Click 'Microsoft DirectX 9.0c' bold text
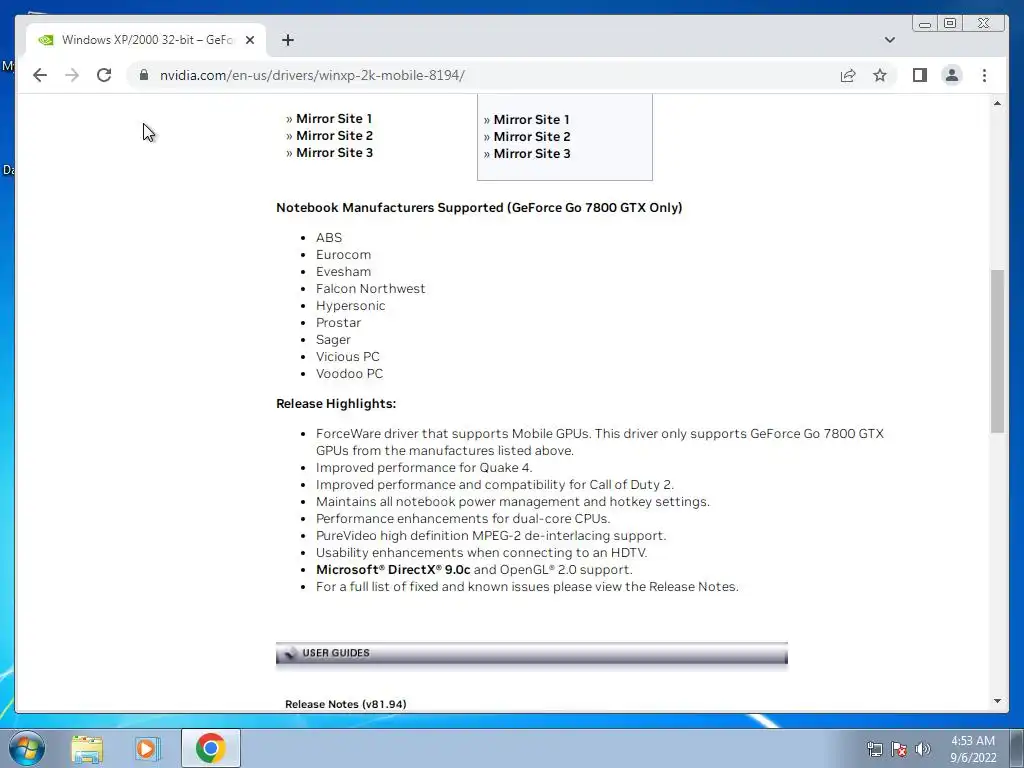The height and width of the screenshot is (768, 1024). coord(393,569)
